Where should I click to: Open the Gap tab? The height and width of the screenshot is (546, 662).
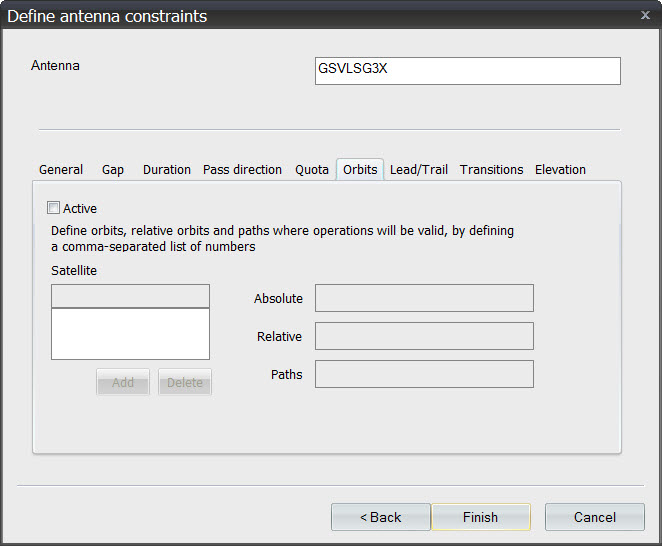(x=113, y=170)
